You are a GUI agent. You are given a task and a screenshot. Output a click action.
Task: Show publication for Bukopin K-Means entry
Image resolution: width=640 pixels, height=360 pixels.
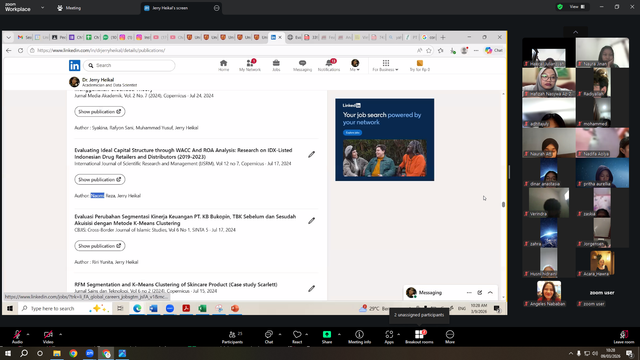[x=100, y=246]
